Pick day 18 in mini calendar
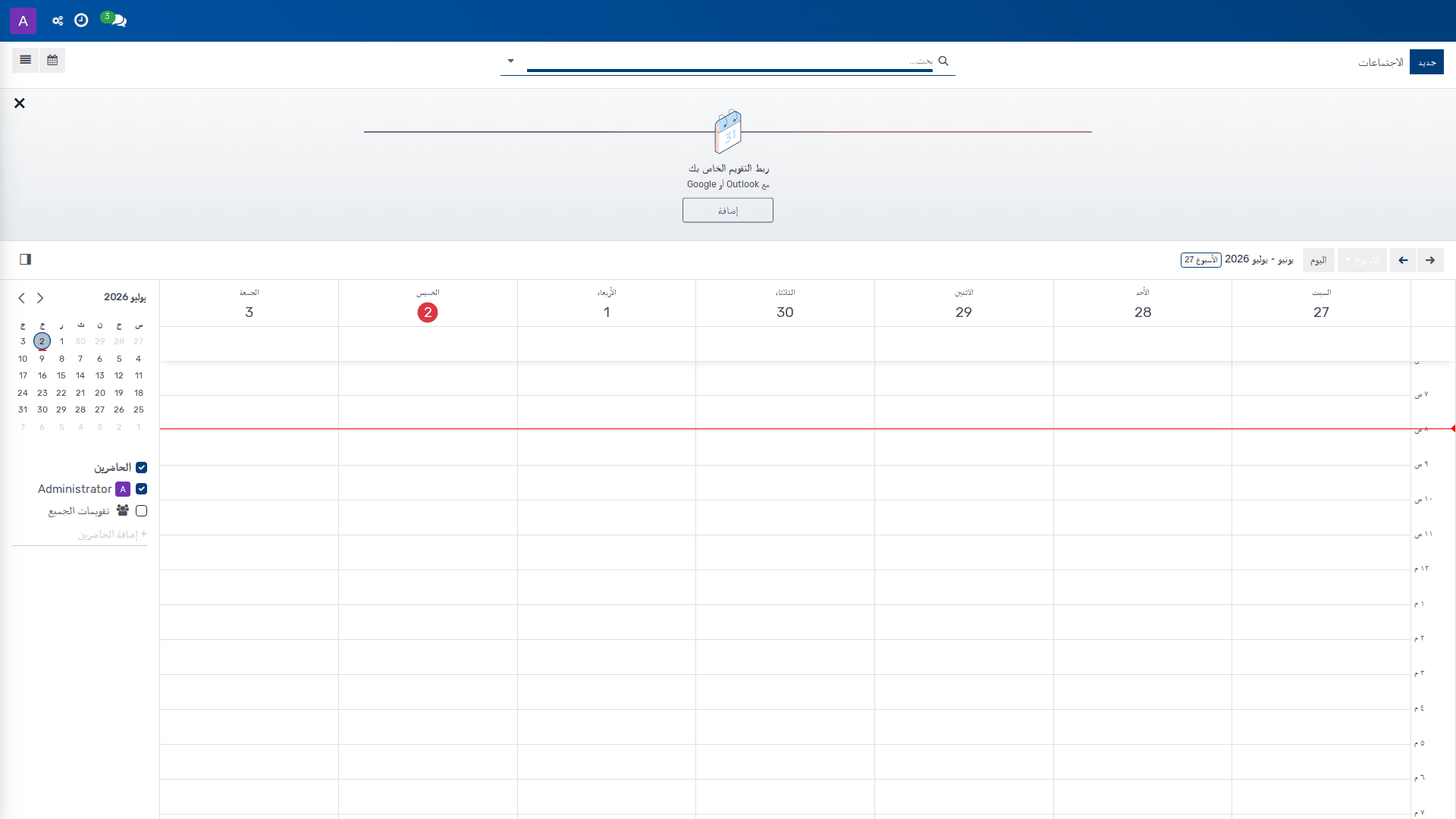Screen dimensions: 1456x819 139,393
